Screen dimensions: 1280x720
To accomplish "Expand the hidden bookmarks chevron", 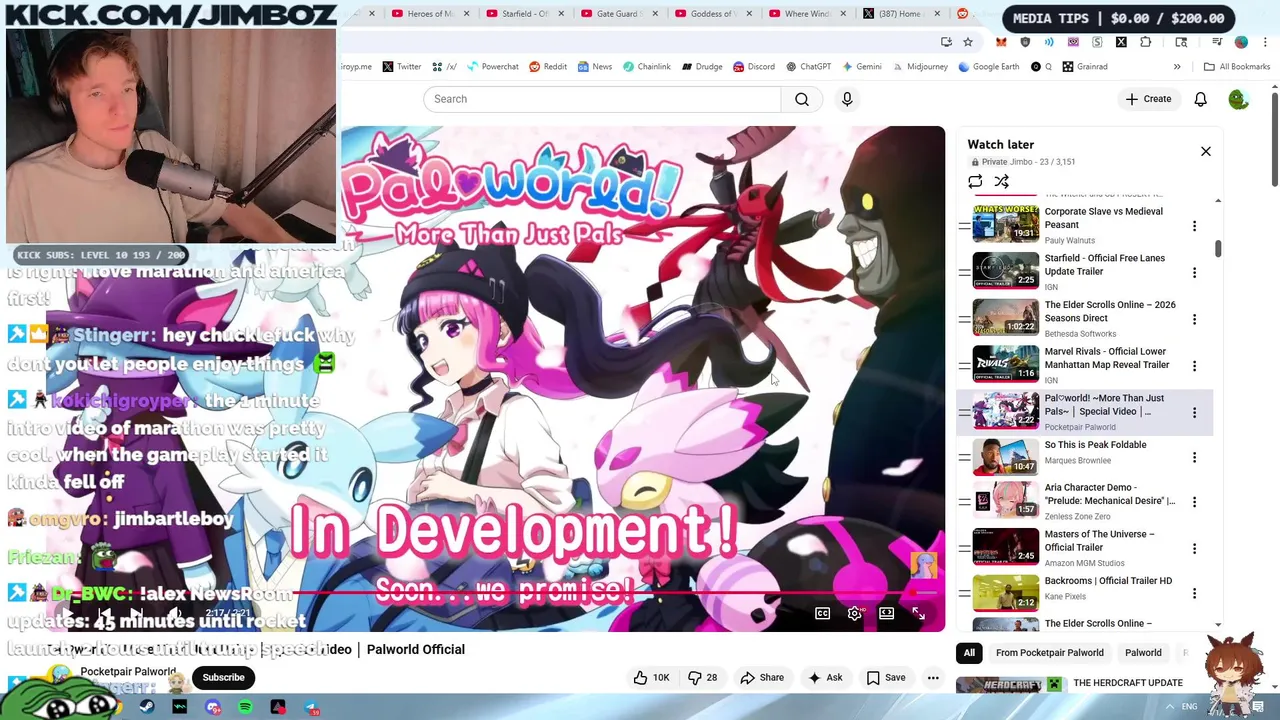I will click(x=1177, y=67).
